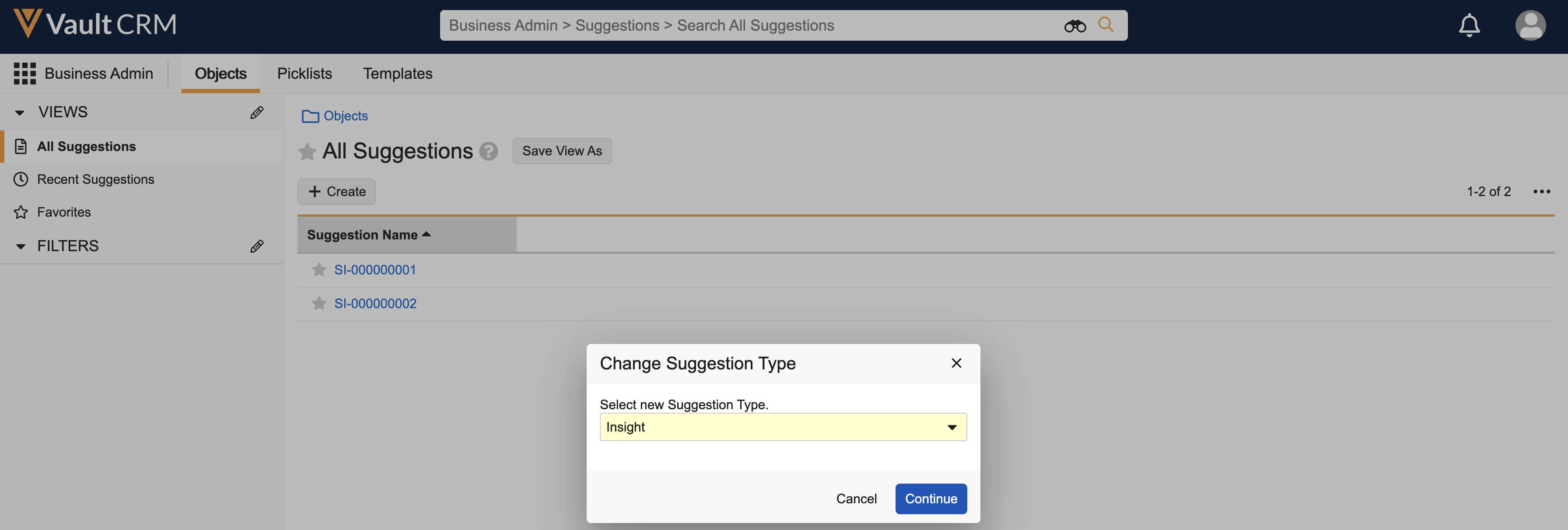Screen dimensions: 1568x530
Task: Open the user profile avatar menu
Action: [x=1529, y=25]
